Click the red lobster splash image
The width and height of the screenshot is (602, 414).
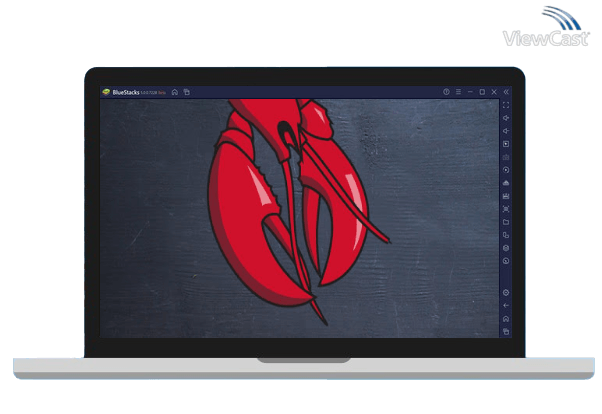(x=299, y=211)
